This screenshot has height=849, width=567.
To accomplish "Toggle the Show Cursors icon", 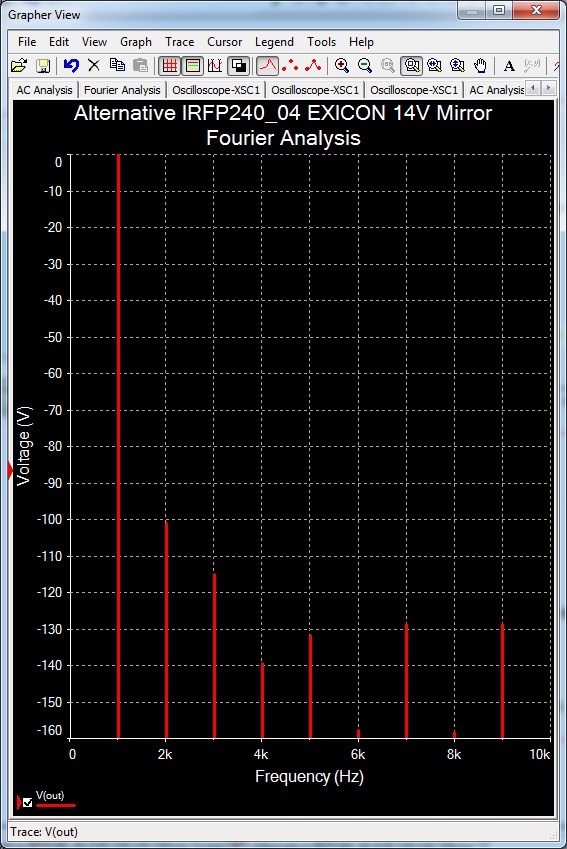I will 215,66.
